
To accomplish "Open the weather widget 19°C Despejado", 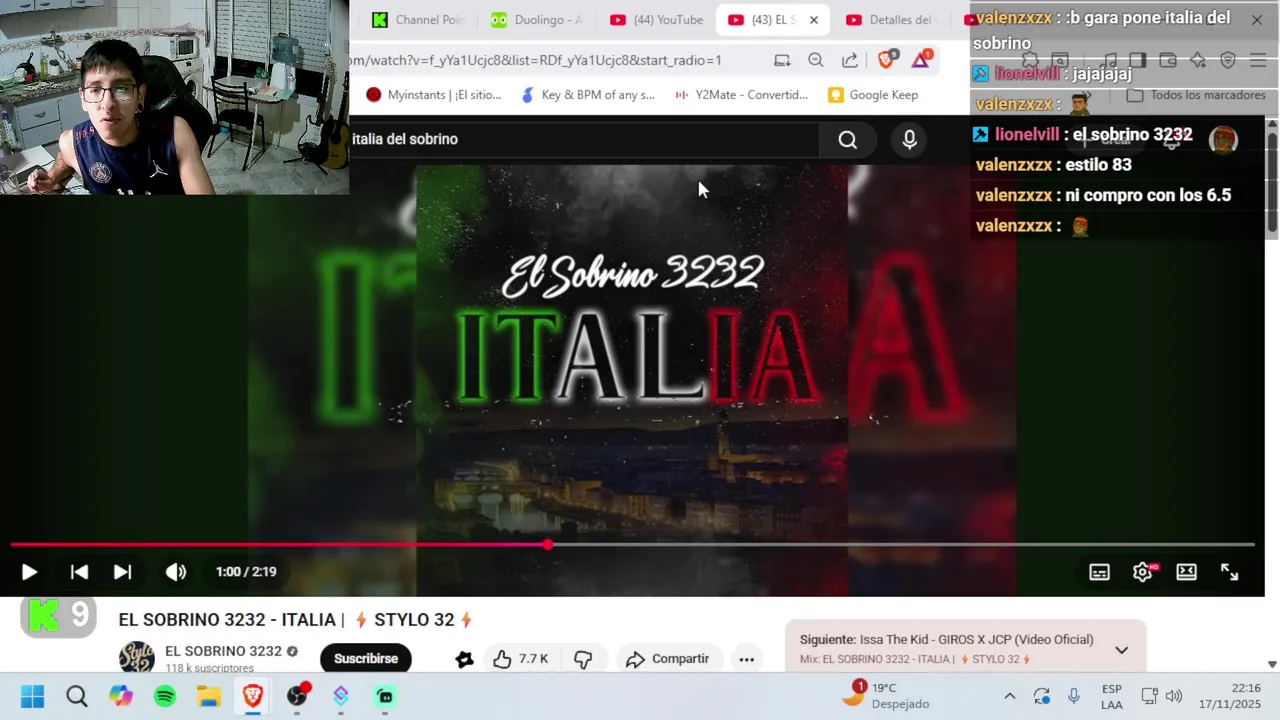I will tap(886, 695).
